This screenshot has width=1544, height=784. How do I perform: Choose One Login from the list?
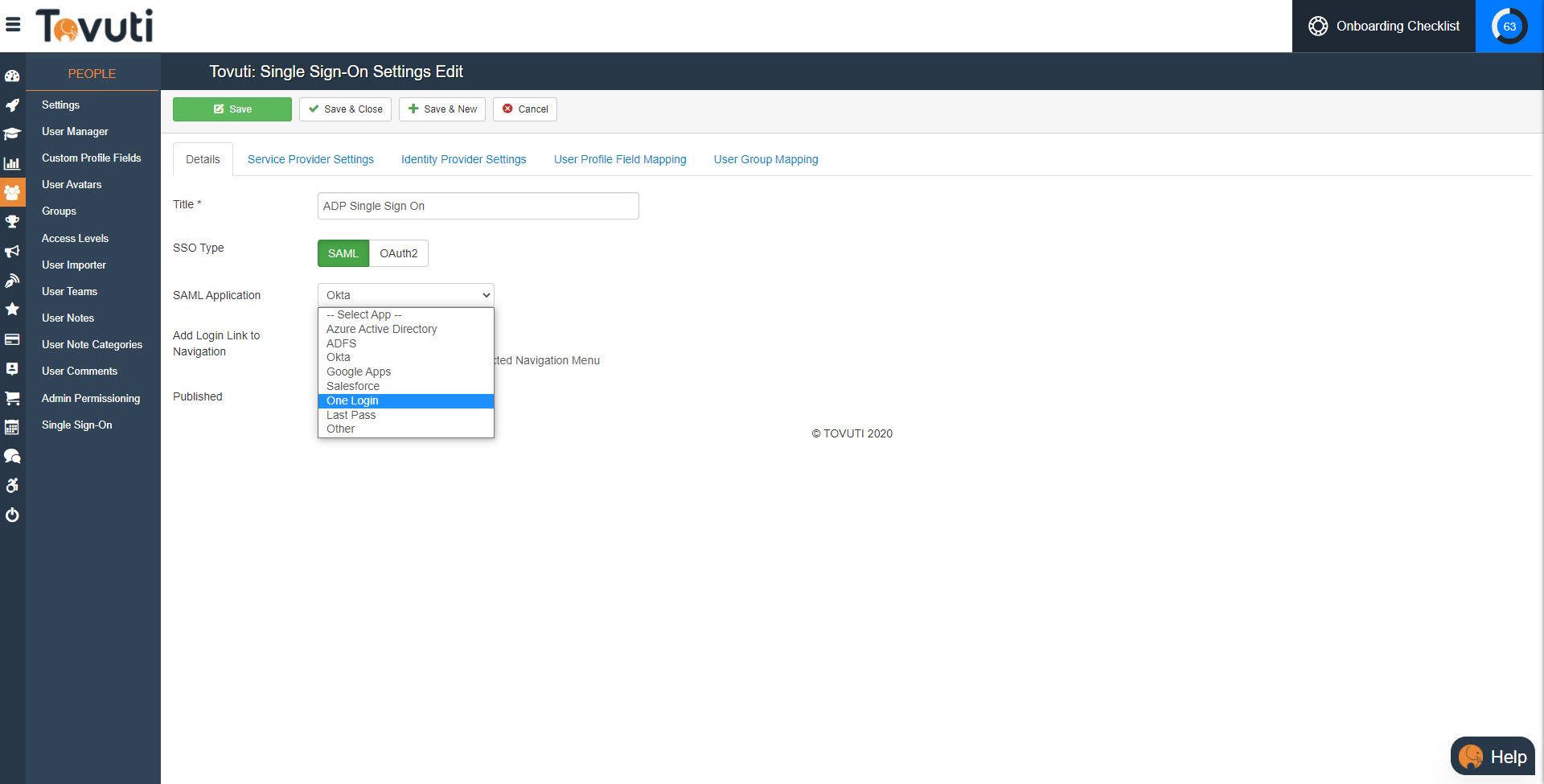click(406, 400)
